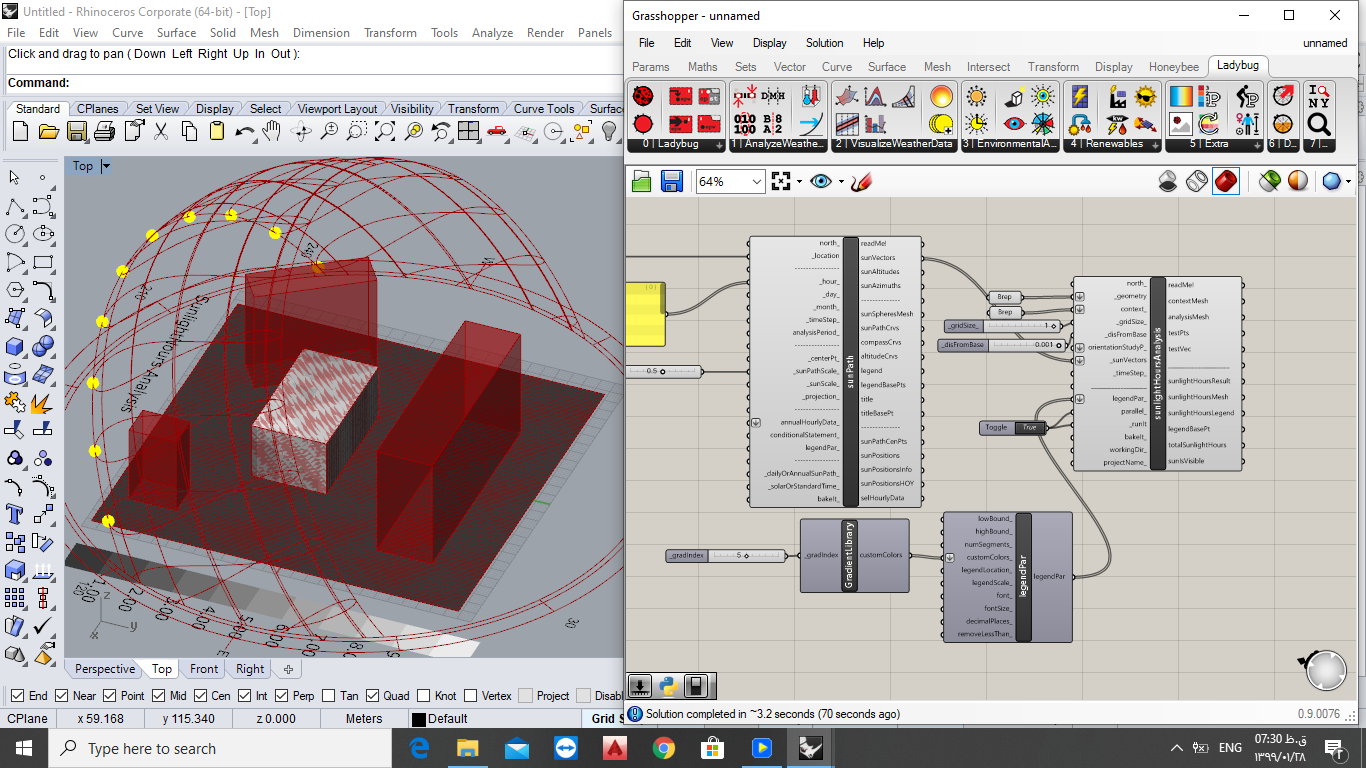Click the True toggle component on canvas

click(1013, 428)
